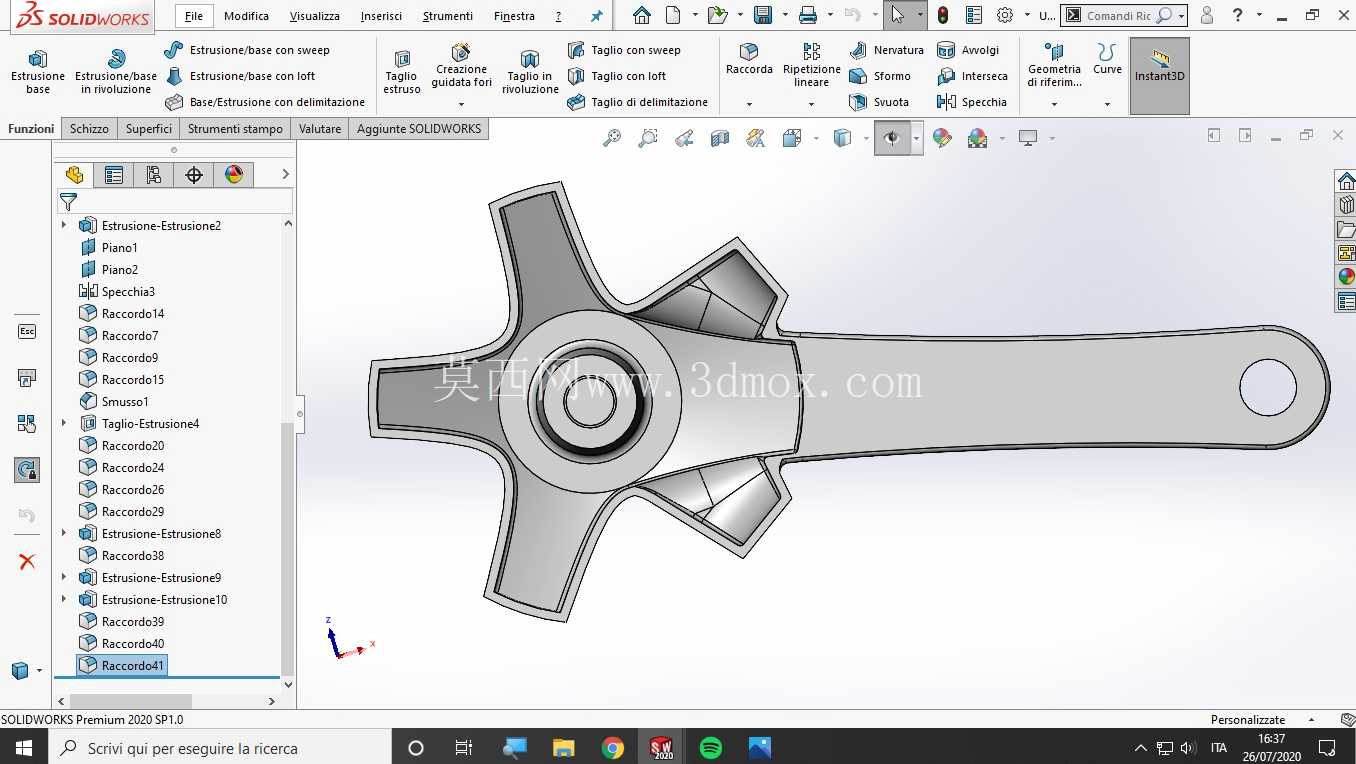The image size is (1356, 764).
Task: Select Specchia3 in feature tree
Action: [117, 291]
